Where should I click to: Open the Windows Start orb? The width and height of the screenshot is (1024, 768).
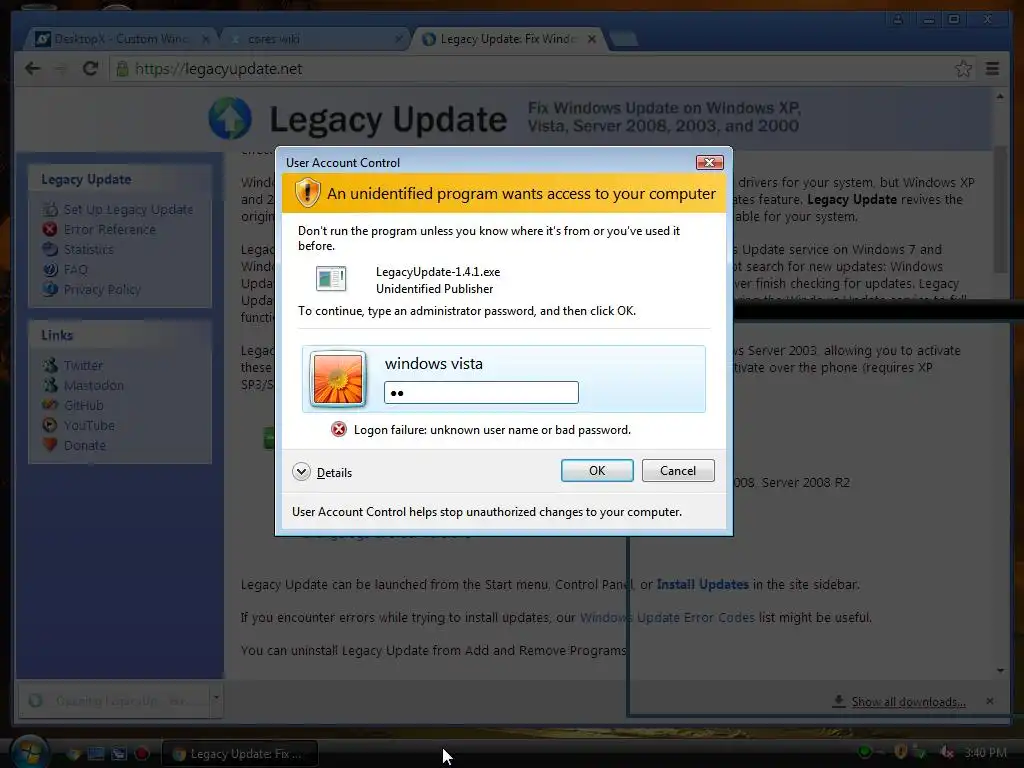point(30,752)
